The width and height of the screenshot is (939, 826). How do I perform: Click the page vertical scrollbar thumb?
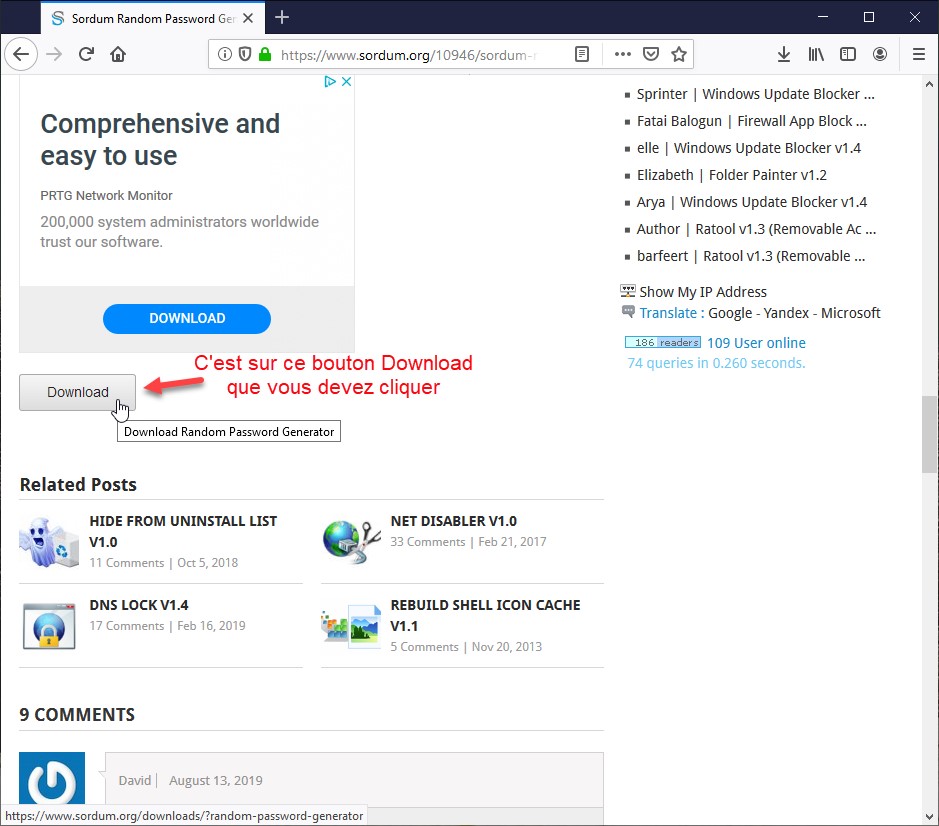tap(929, 434)
